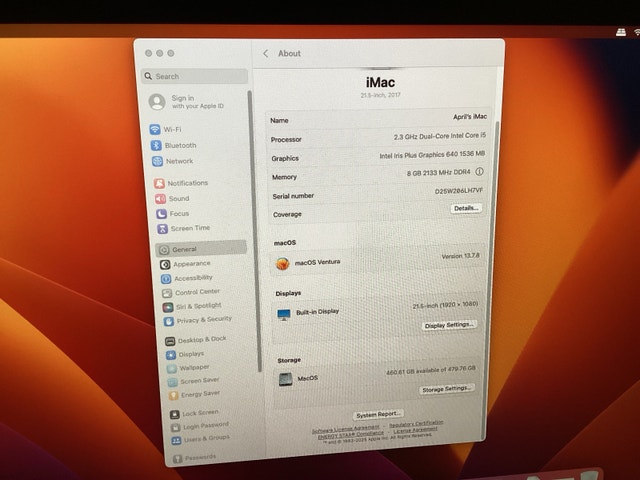Viewport: 640px width, 480px height.
Task: Select the General gear icon
Action: coord(164,250)
